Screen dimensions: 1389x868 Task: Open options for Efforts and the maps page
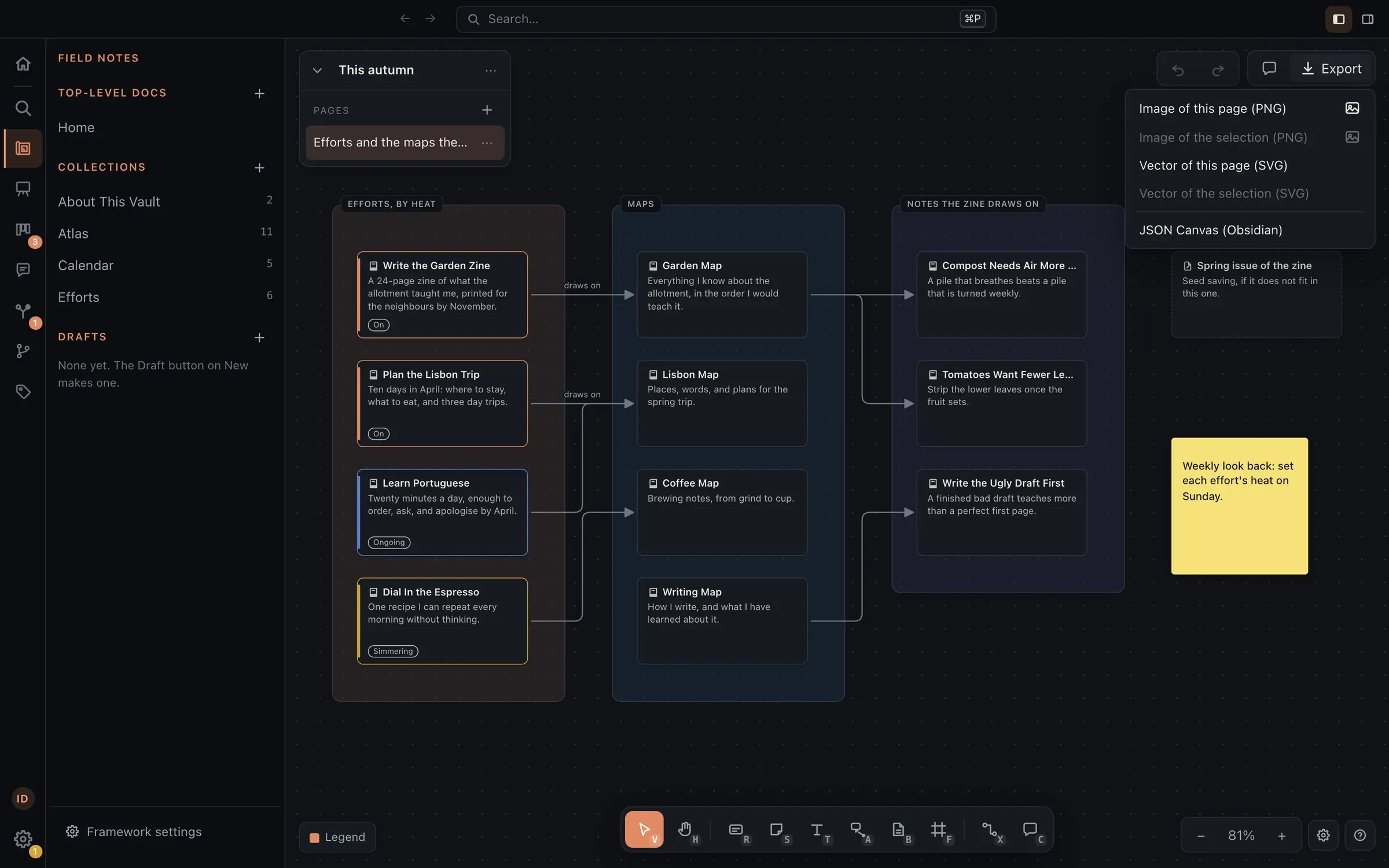[487, 142]
